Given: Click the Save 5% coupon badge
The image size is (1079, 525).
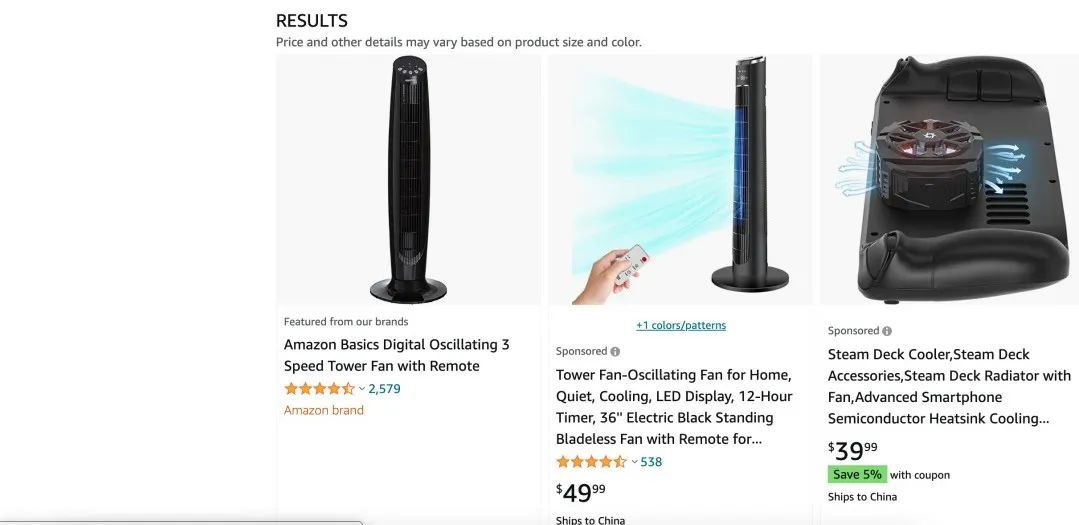Looking at the screenshot, I should coord(857,475).
